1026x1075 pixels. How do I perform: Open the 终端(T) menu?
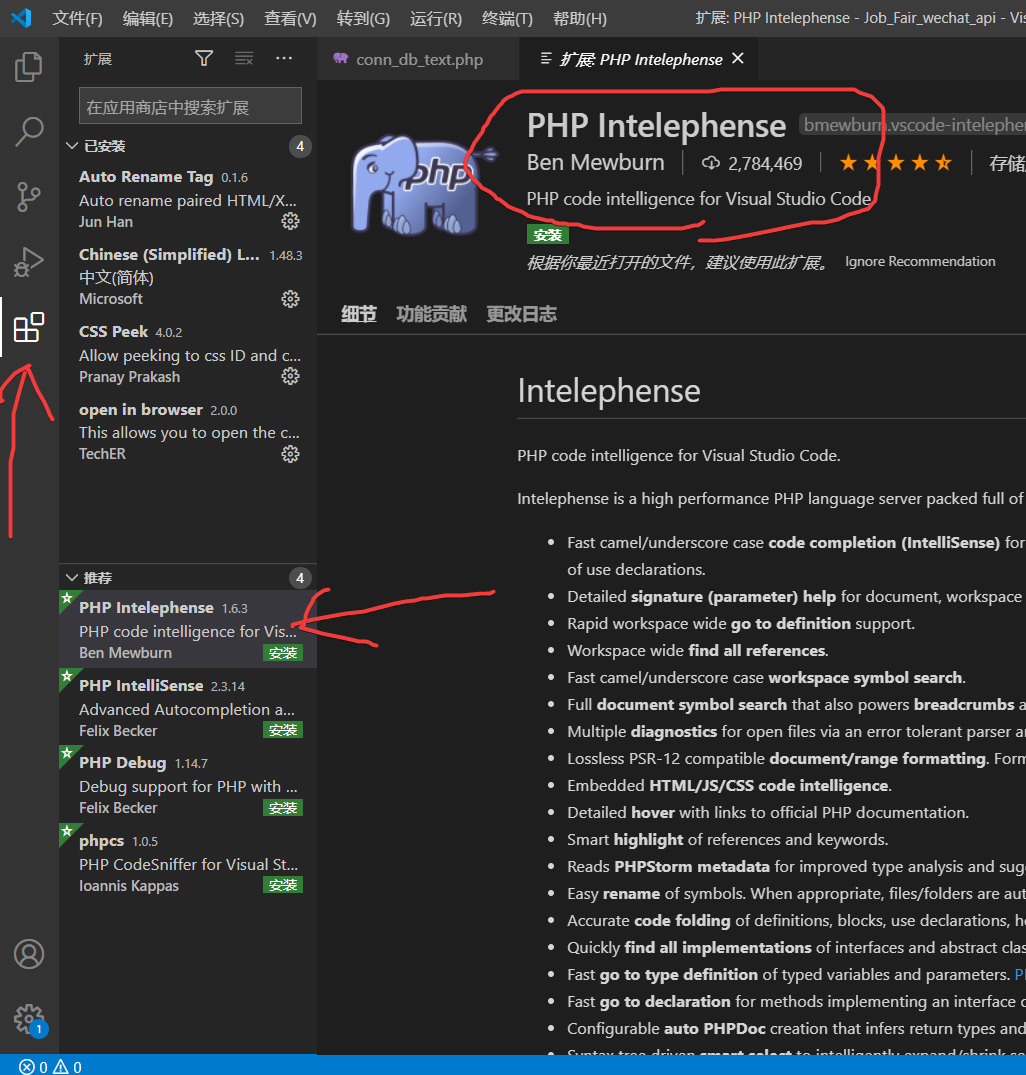pyautogui.click(x=507, y=19)
